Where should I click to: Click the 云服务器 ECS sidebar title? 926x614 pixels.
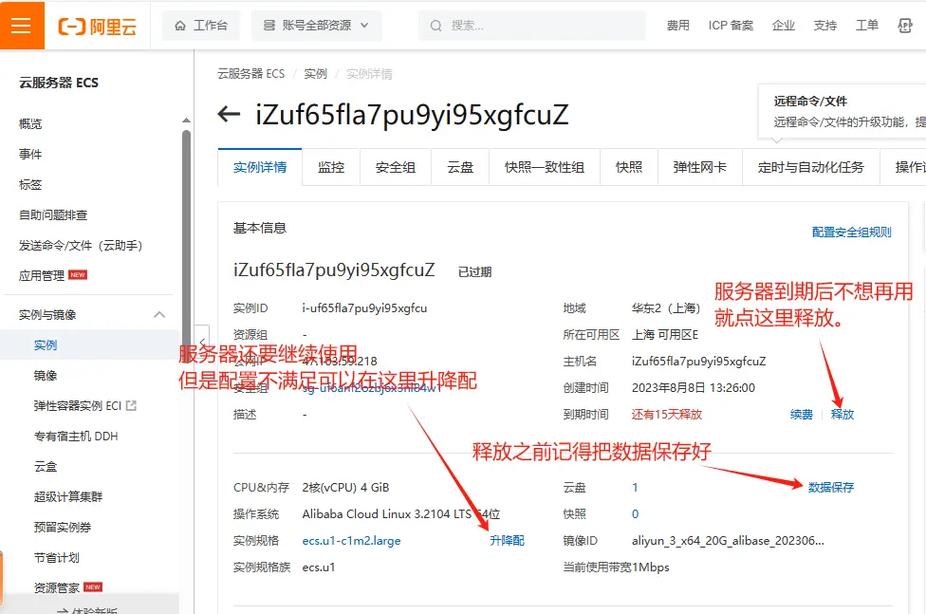pyautogui.click(x=58, y=83)
